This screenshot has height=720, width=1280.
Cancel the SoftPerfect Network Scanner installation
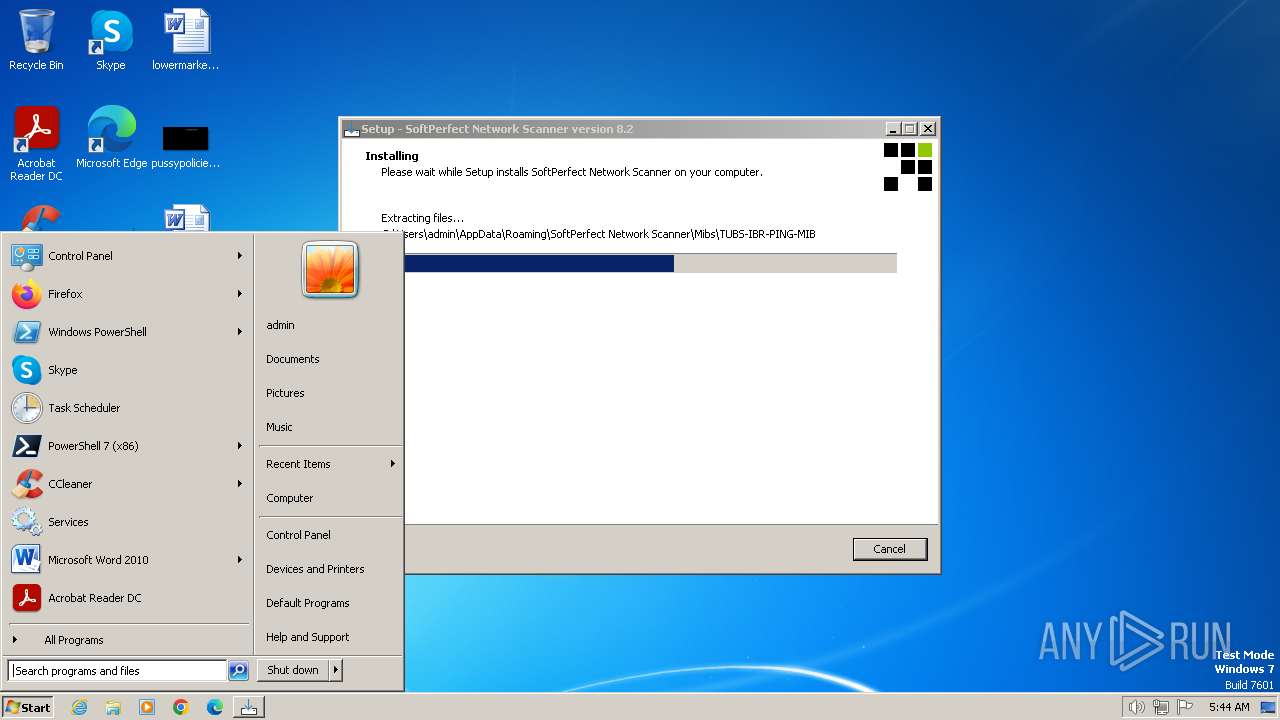(x=889, y=549)
